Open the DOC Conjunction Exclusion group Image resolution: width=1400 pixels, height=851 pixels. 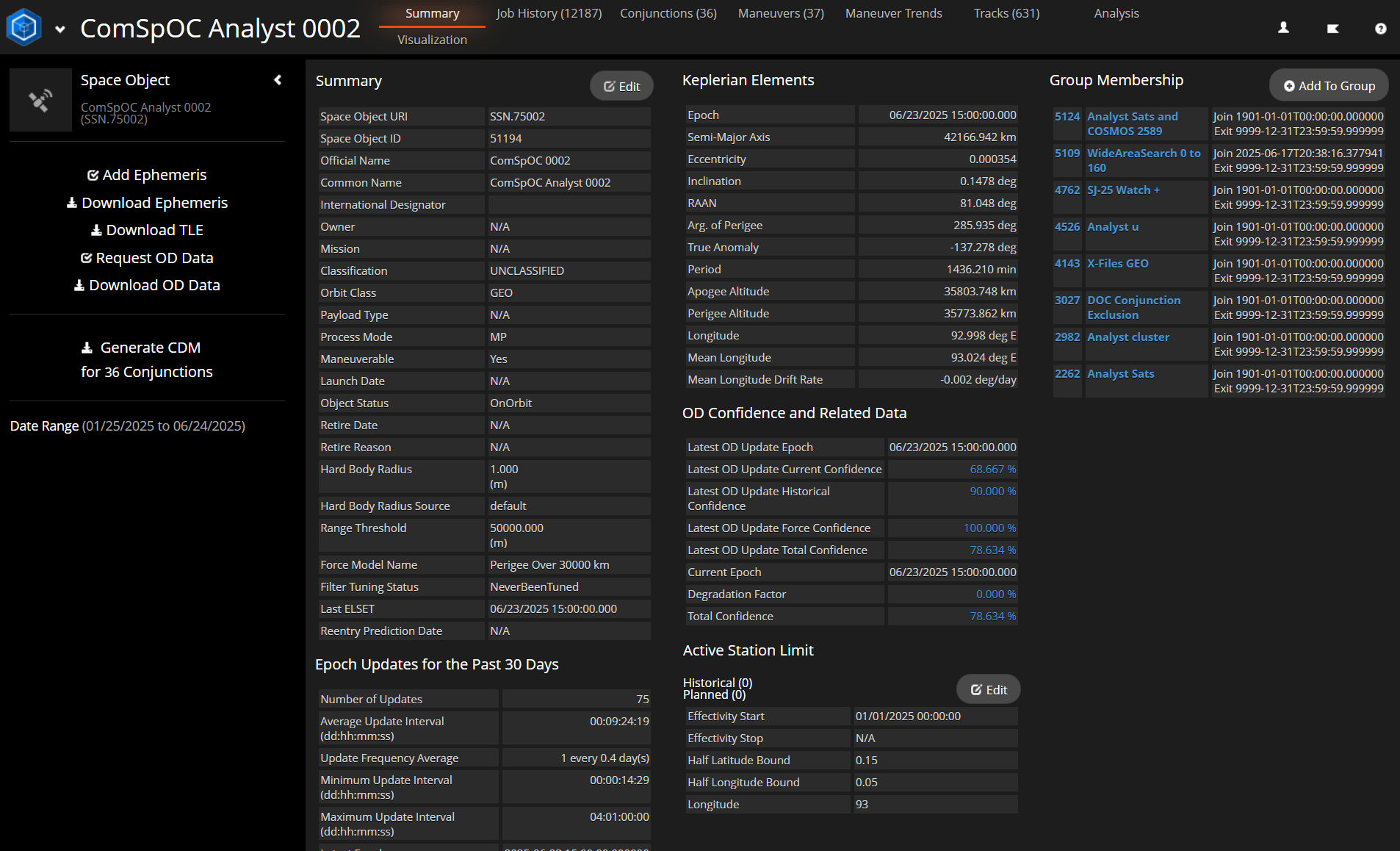point(1133,307)
